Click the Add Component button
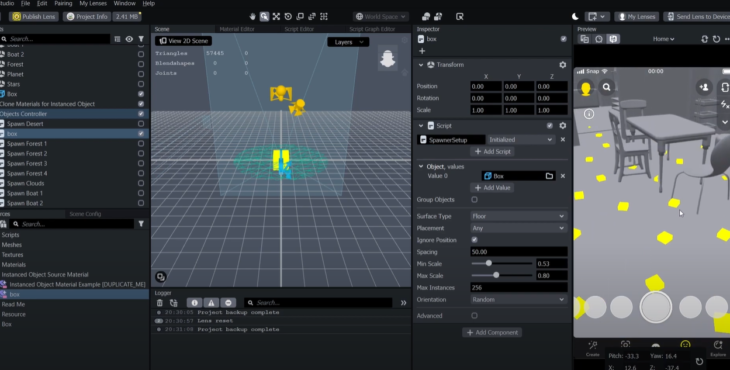 click(x=493, y=333)
